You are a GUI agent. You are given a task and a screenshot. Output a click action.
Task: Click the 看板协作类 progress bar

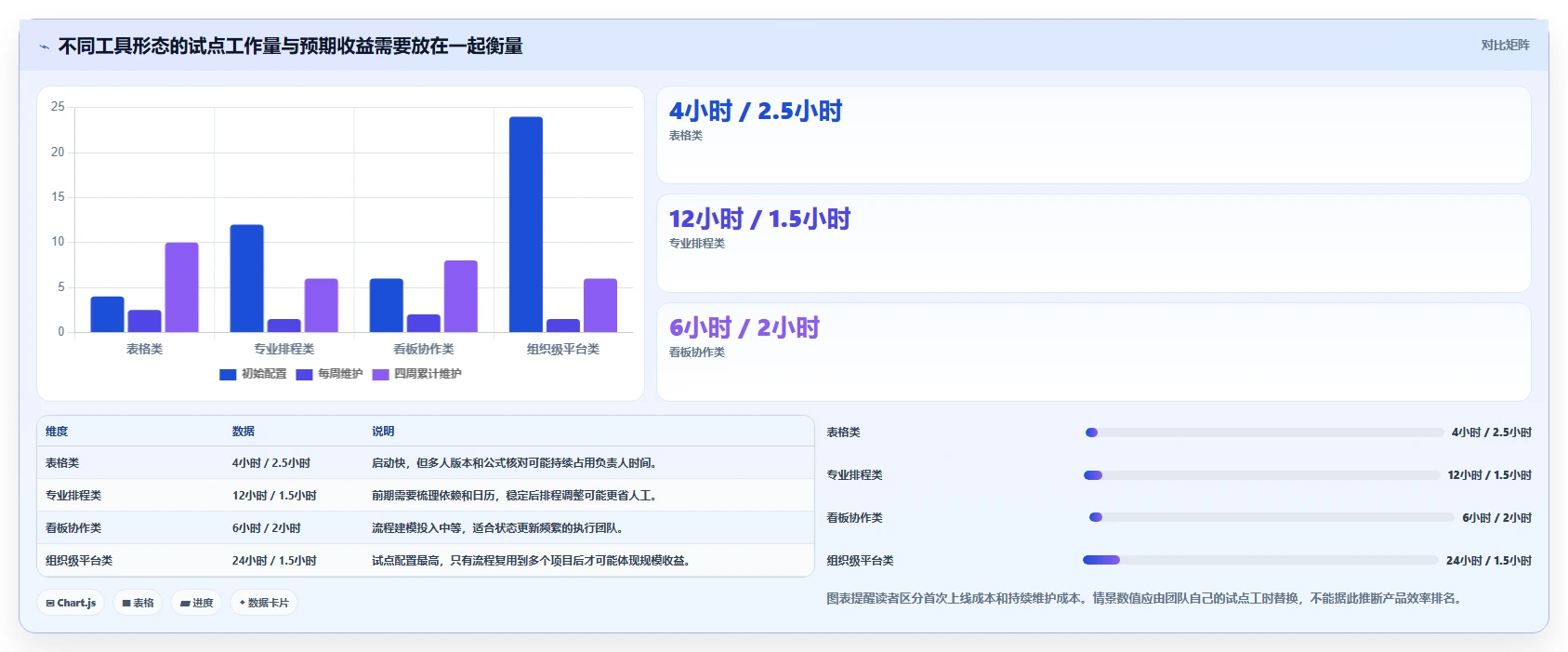point(1272,517)
